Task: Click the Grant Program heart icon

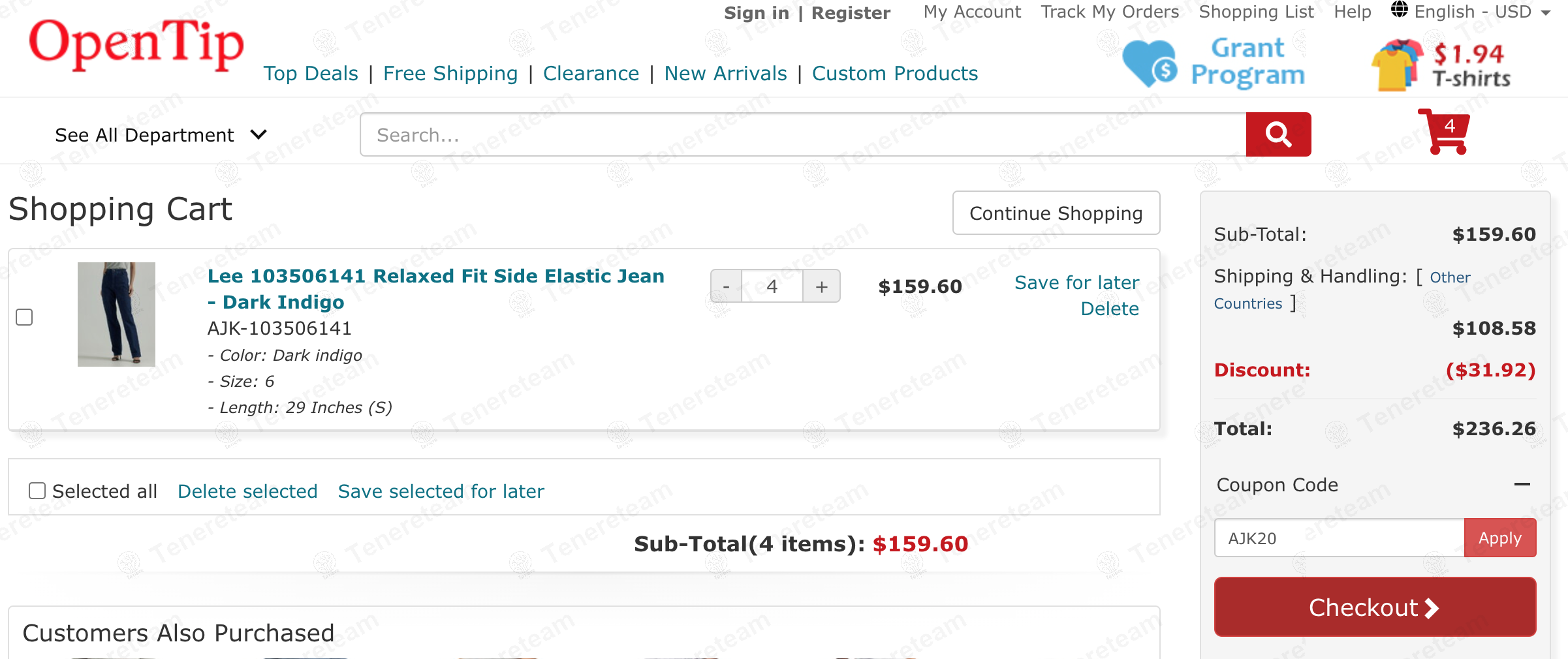Action: pyautogui.click(x=1150, y=64)
